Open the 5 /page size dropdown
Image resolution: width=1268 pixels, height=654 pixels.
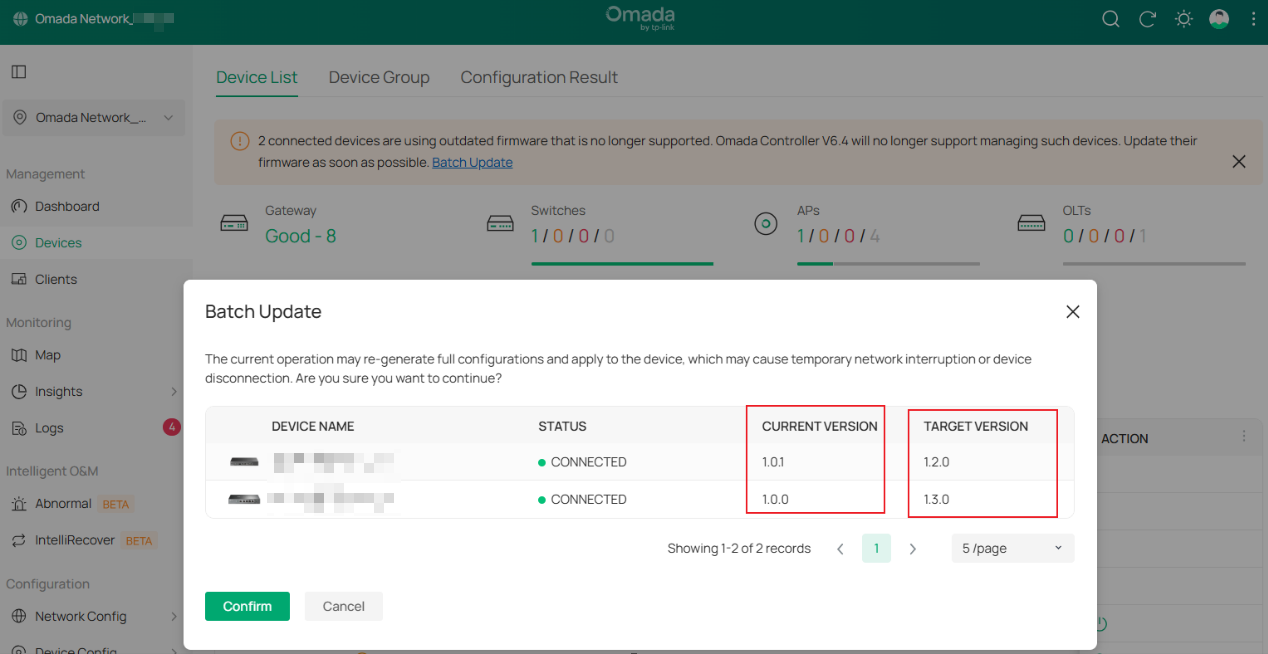pos(1013,549)
